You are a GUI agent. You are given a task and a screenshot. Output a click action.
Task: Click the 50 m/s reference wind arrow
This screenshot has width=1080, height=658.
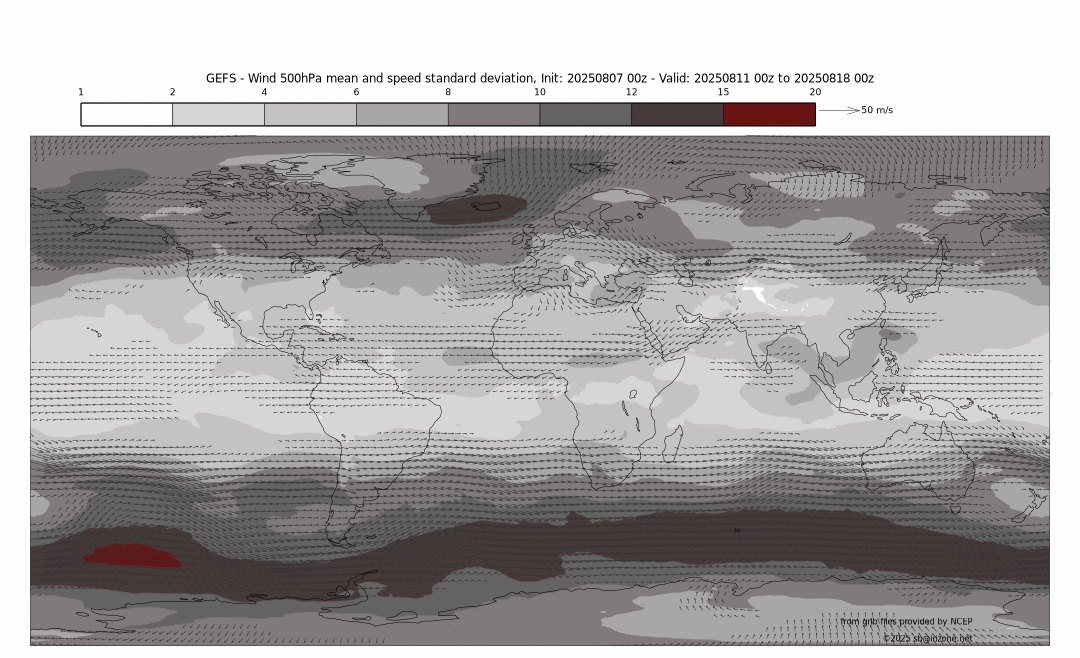[x=838, y=110]
